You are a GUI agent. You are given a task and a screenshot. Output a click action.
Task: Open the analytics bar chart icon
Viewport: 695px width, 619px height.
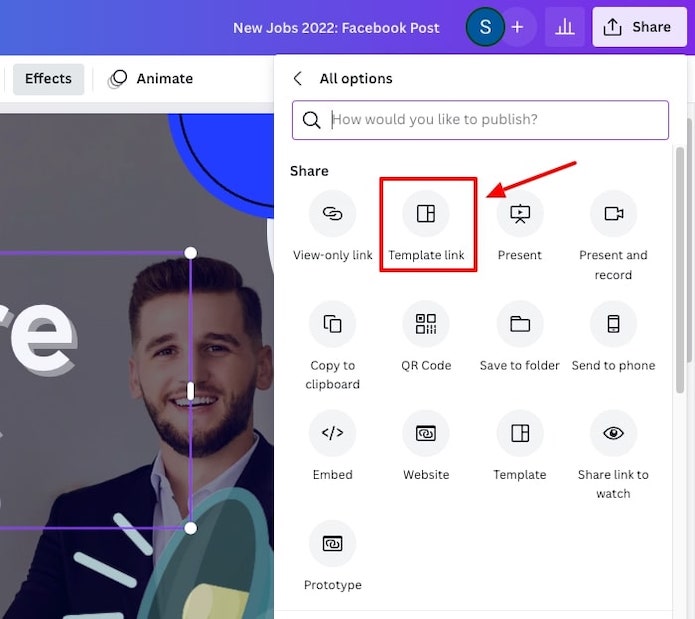pyautogui.click(x=564, y=27)
